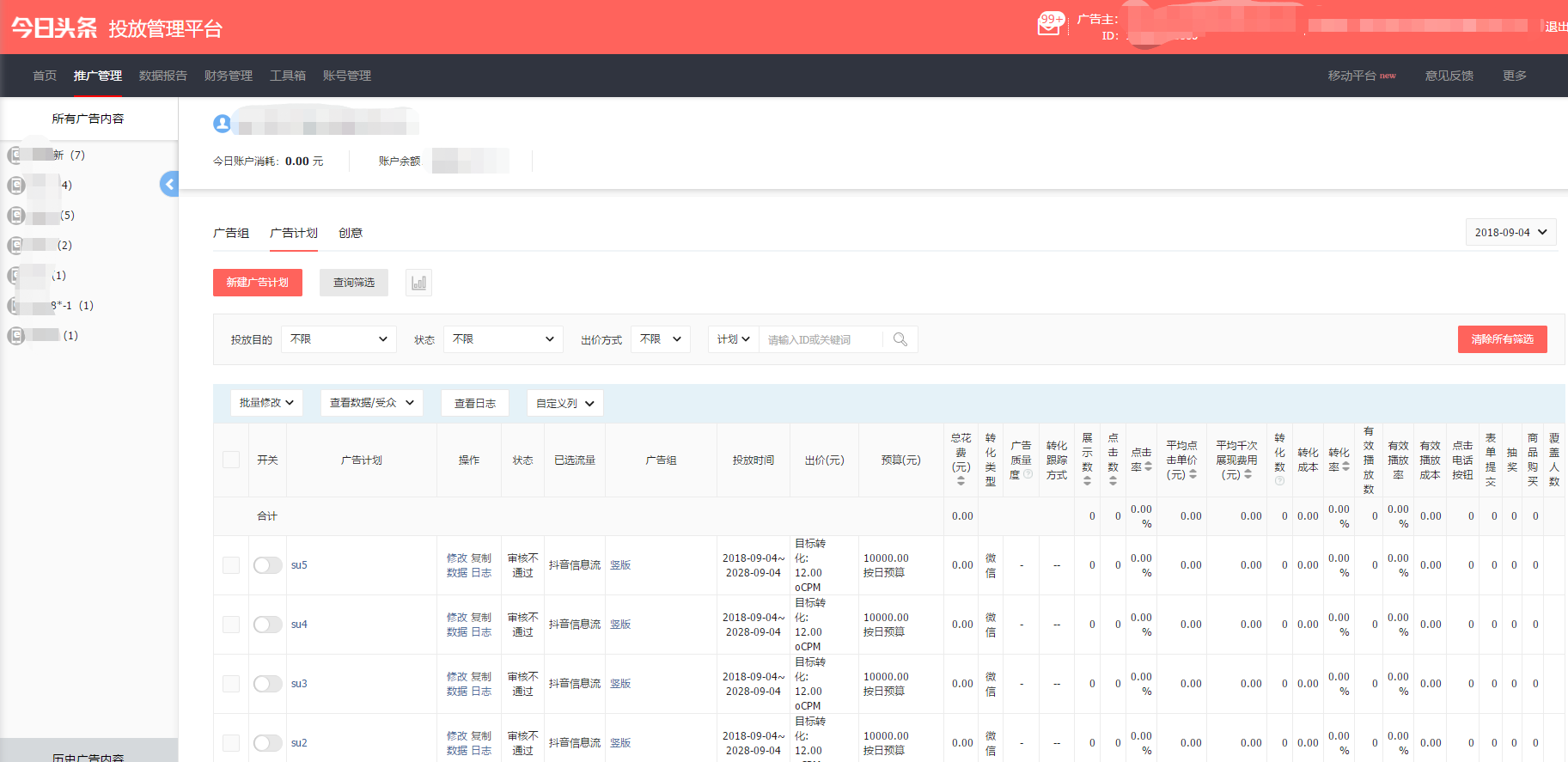
Task: Click the 查看日志 button
Action: point(475,403)
